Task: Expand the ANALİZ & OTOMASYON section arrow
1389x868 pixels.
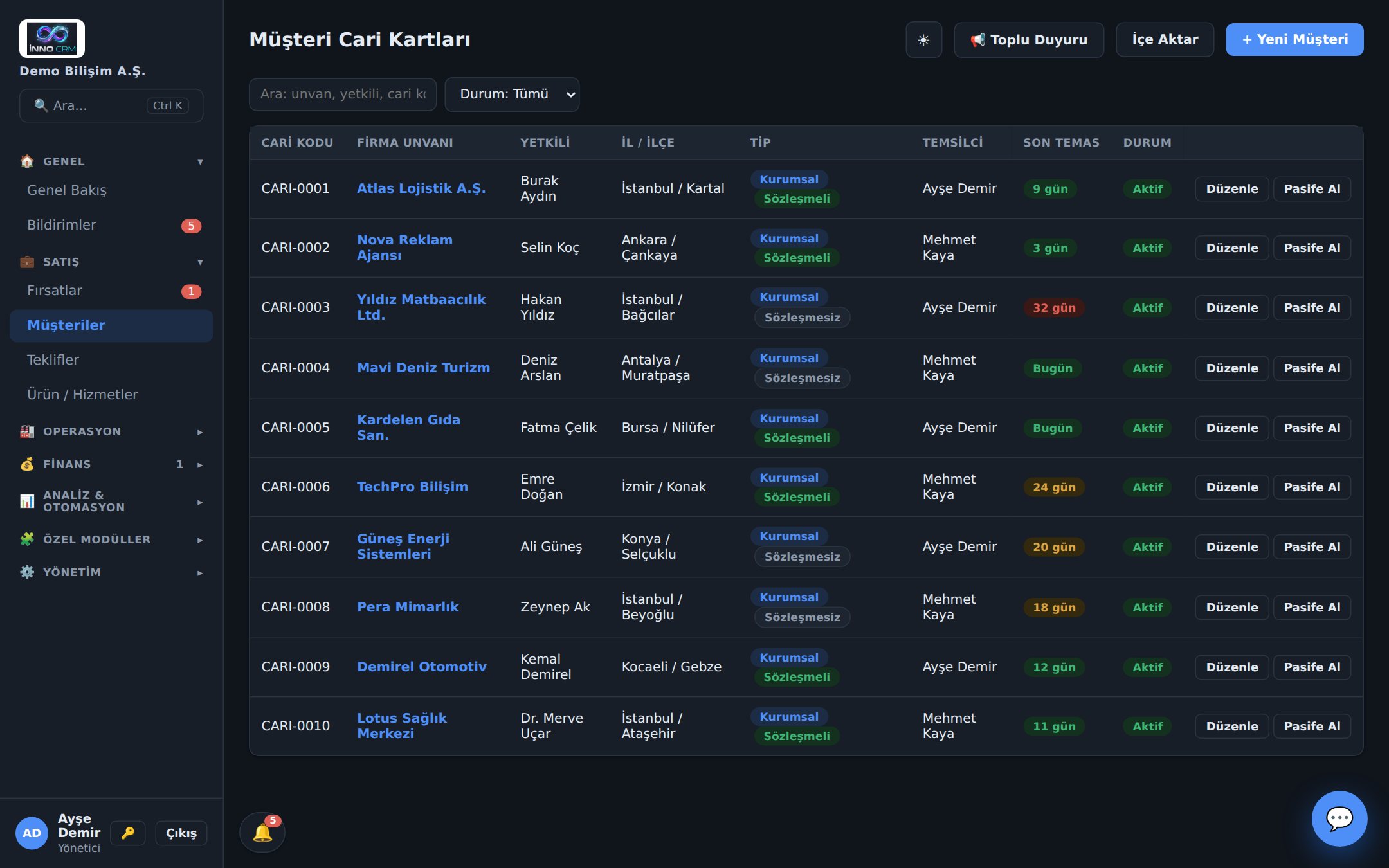Action: [x=200, y=502]
